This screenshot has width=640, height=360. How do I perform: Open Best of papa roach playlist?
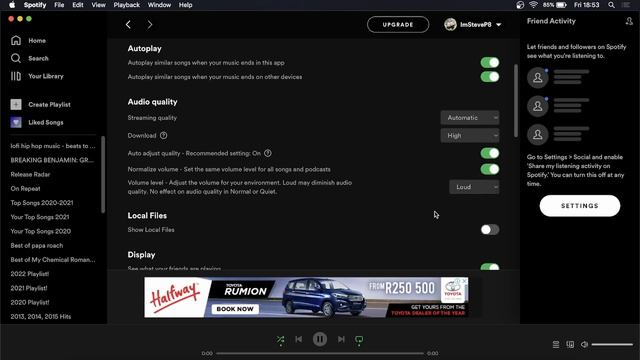37,246
